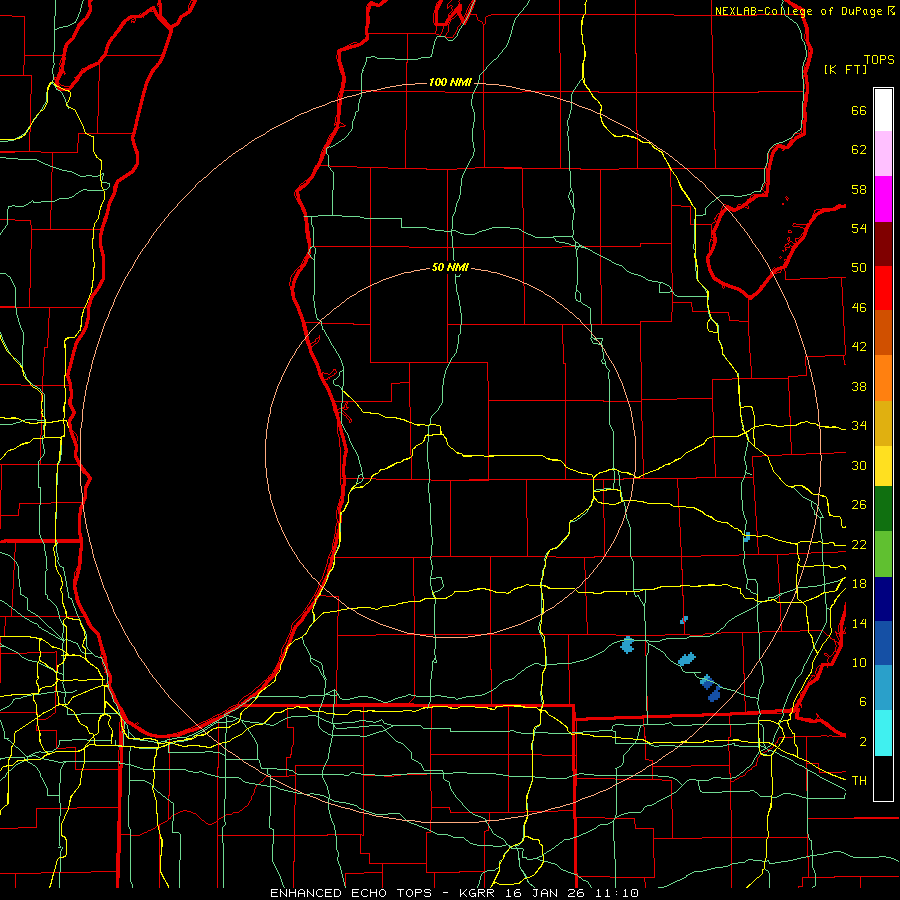
Task: Click the magenta legend color block
Action: point(883,199)
